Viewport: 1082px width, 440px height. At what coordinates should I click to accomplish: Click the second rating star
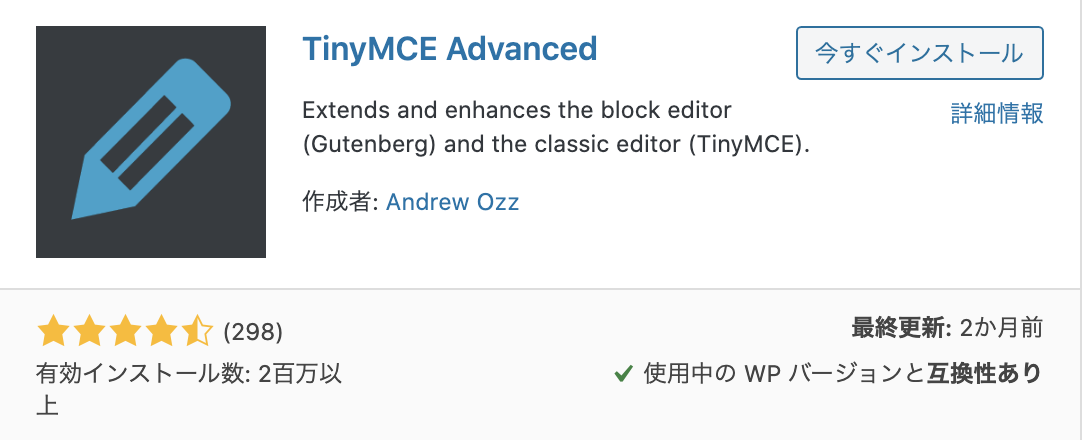(x=89, y=332)
